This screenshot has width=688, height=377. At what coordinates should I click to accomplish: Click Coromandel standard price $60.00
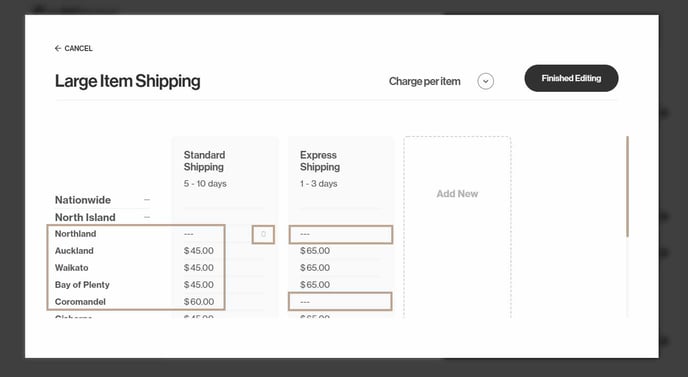tap(199, 302)
